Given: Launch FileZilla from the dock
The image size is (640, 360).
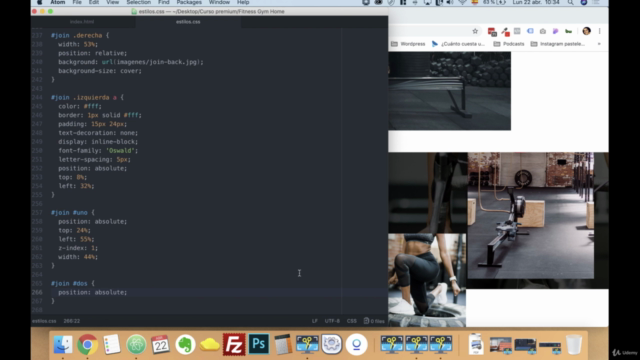Looking at the screenshot, I should coord(234,345).
